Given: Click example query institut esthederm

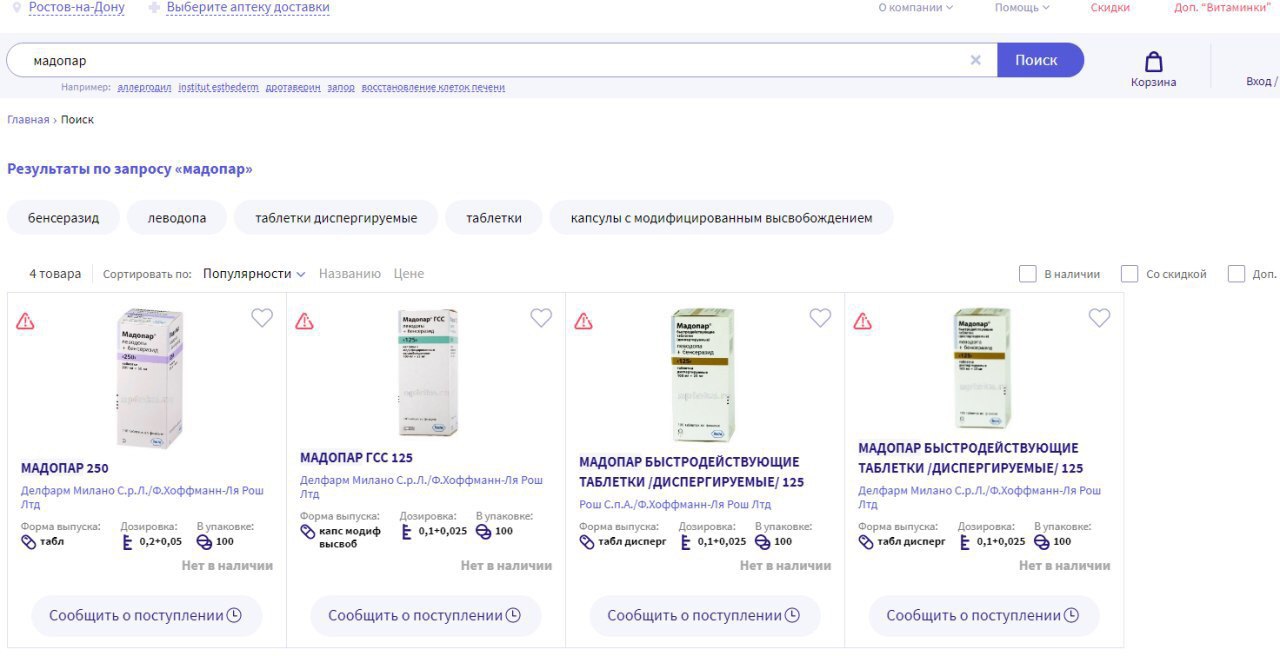Looking at the screenshot, I should (218, 88).
